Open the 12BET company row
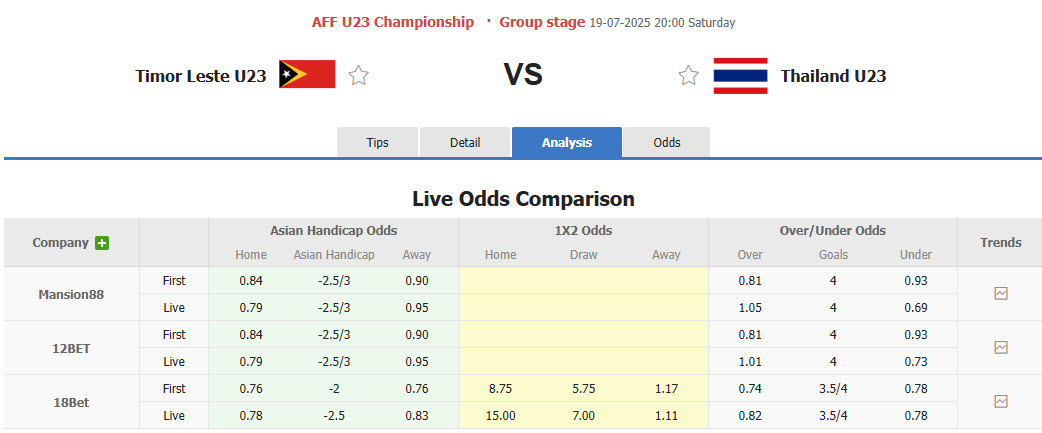This screenshot has height=433, width=1042. [71, 347]
